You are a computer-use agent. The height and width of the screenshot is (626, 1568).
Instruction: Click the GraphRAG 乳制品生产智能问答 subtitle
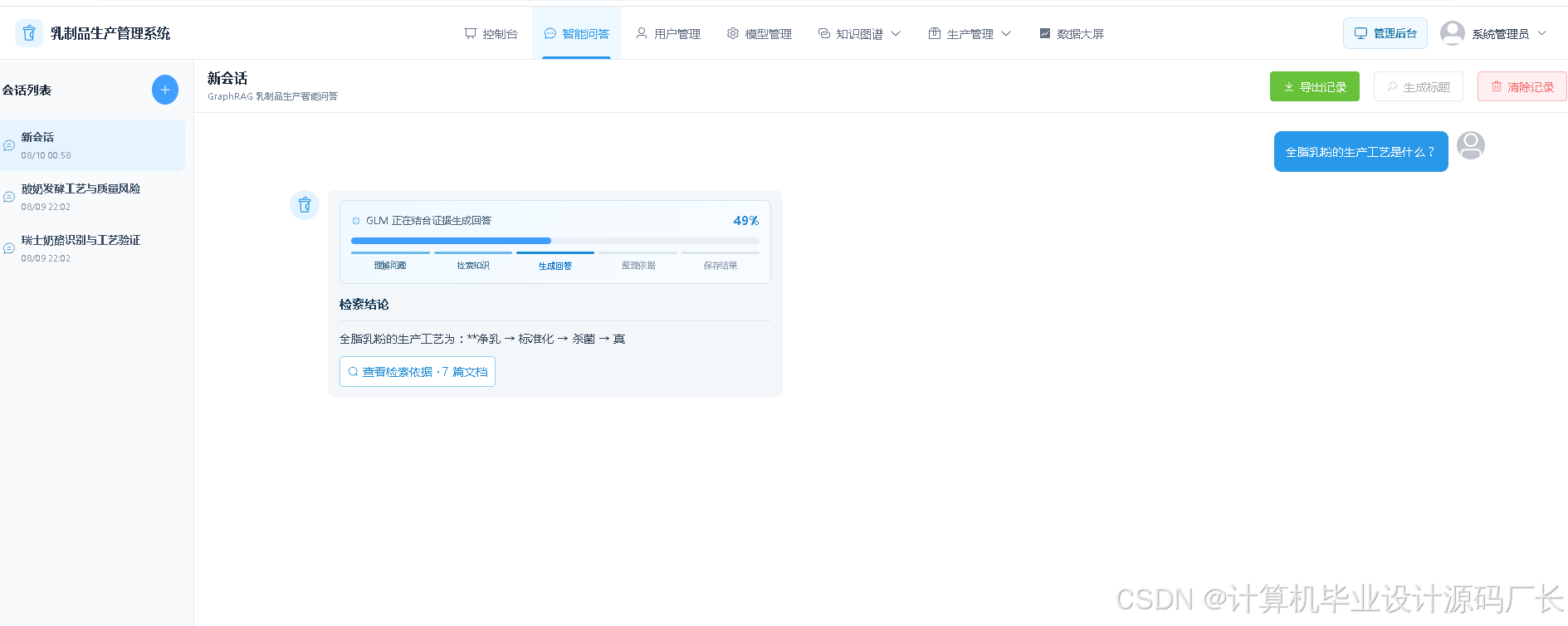click(273, 96)
